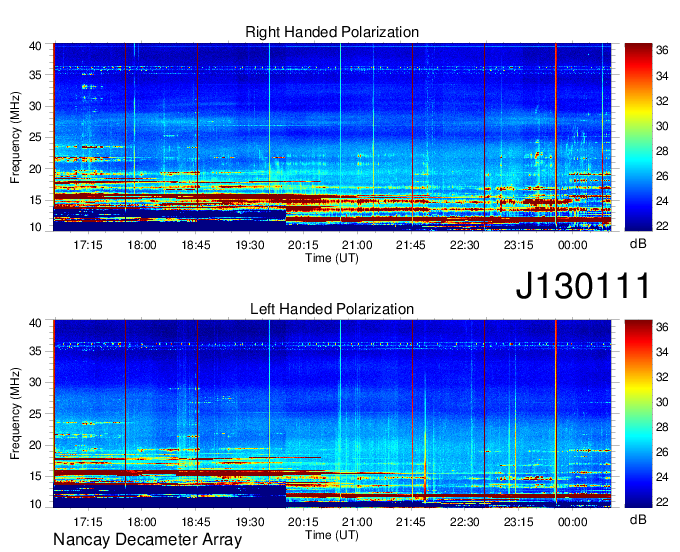Click the Left Handed Polarization spectrogram image

(x=332, y=414)
